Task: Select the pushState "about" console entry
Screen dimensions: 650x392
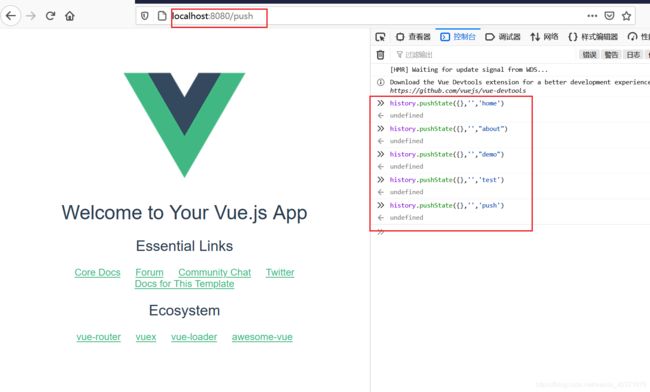Action: click(449, 129)
